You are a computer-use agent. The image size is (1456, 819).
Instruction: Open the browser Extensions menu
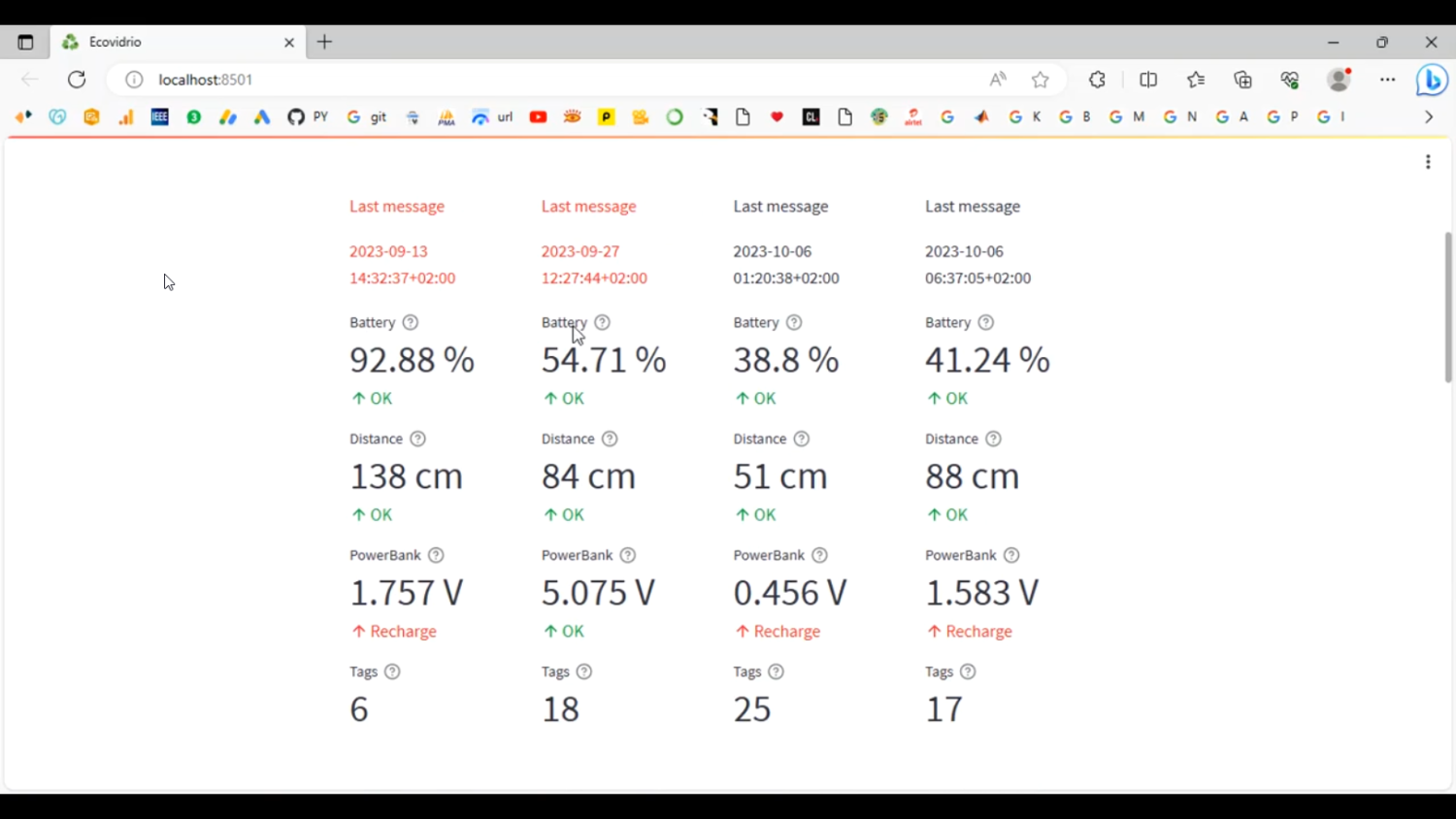tap(1098, 80)
